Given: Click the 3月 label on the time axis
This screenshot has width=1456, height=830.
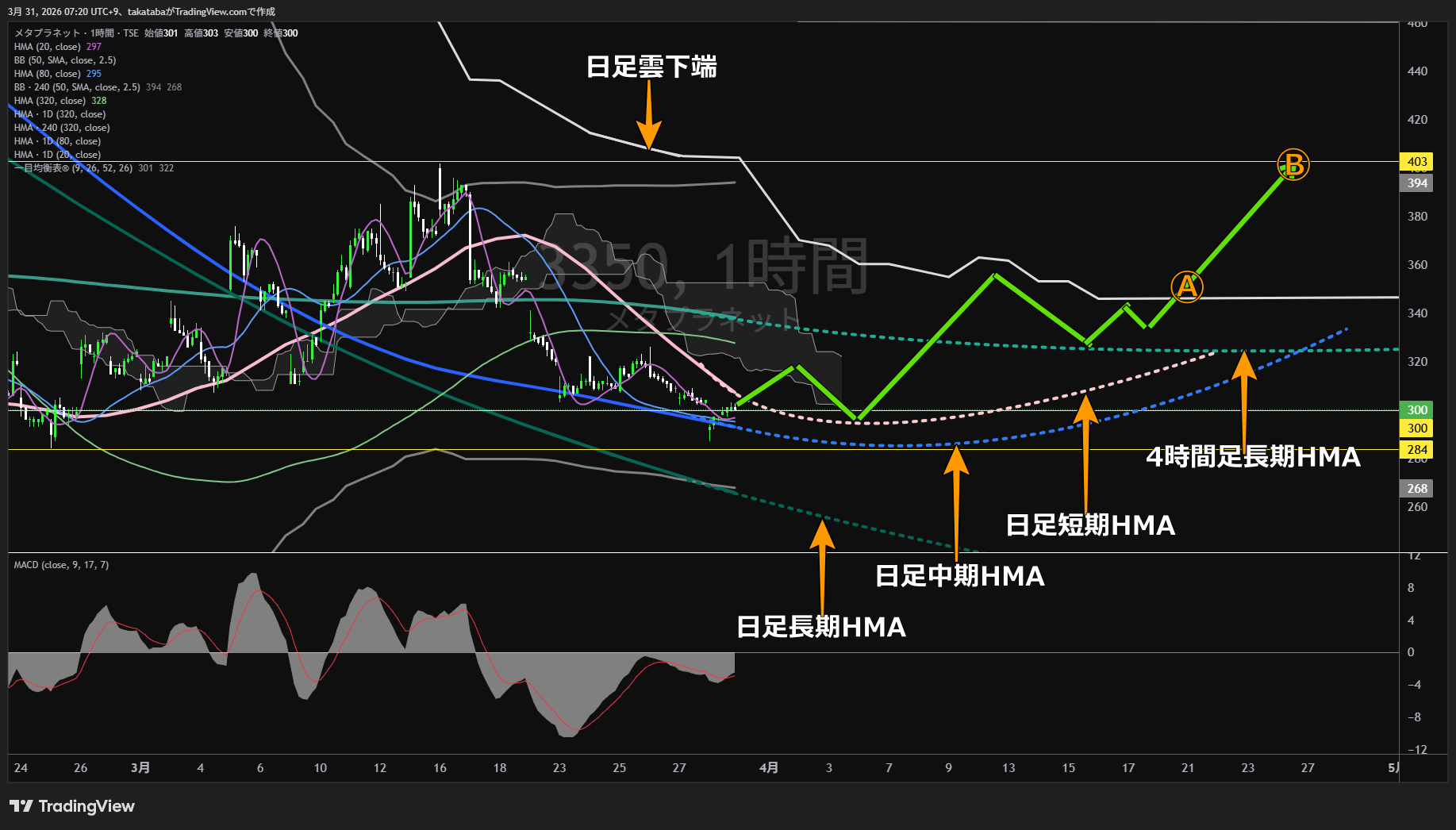Looking at the screenshot, I should [x=140, y=768].
